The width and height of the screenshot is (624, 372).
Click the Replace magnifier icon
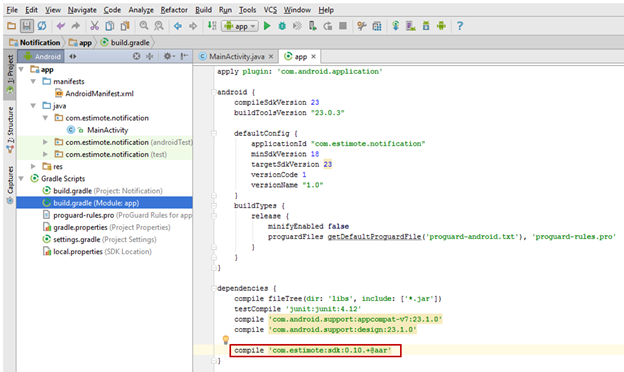[159, 26]
